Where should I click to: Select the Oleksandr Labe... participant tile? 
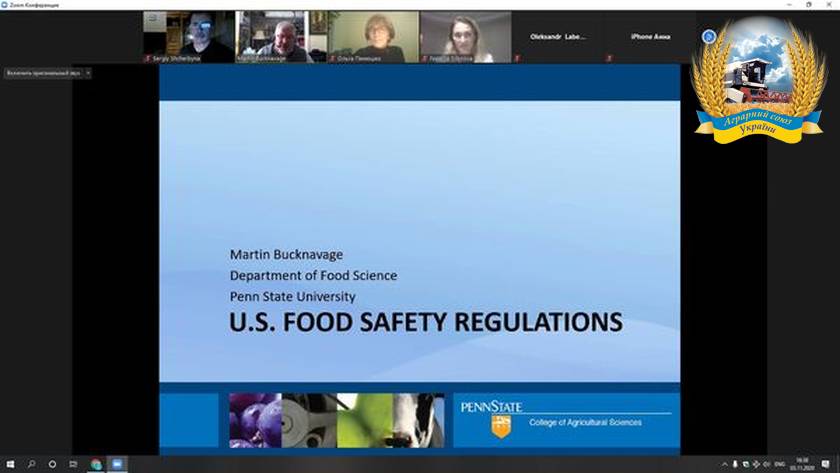(x=558, y=36)
